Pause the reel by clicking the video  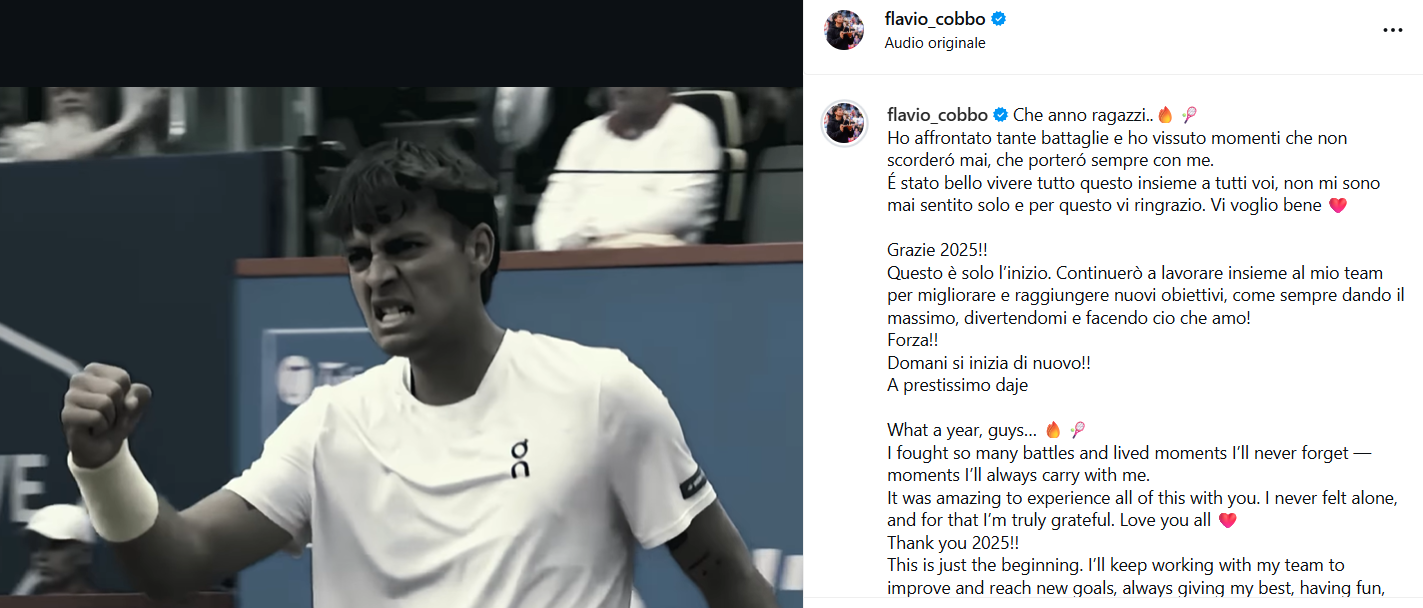(401, 347)
